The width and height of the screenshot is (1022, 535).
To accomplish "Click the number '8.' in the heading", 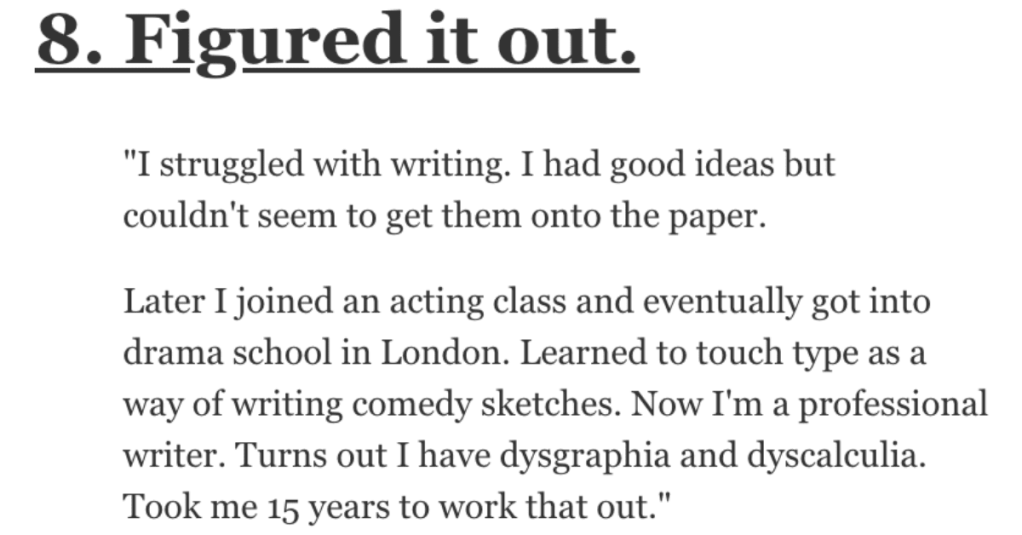I will click(x=70, y=40).
